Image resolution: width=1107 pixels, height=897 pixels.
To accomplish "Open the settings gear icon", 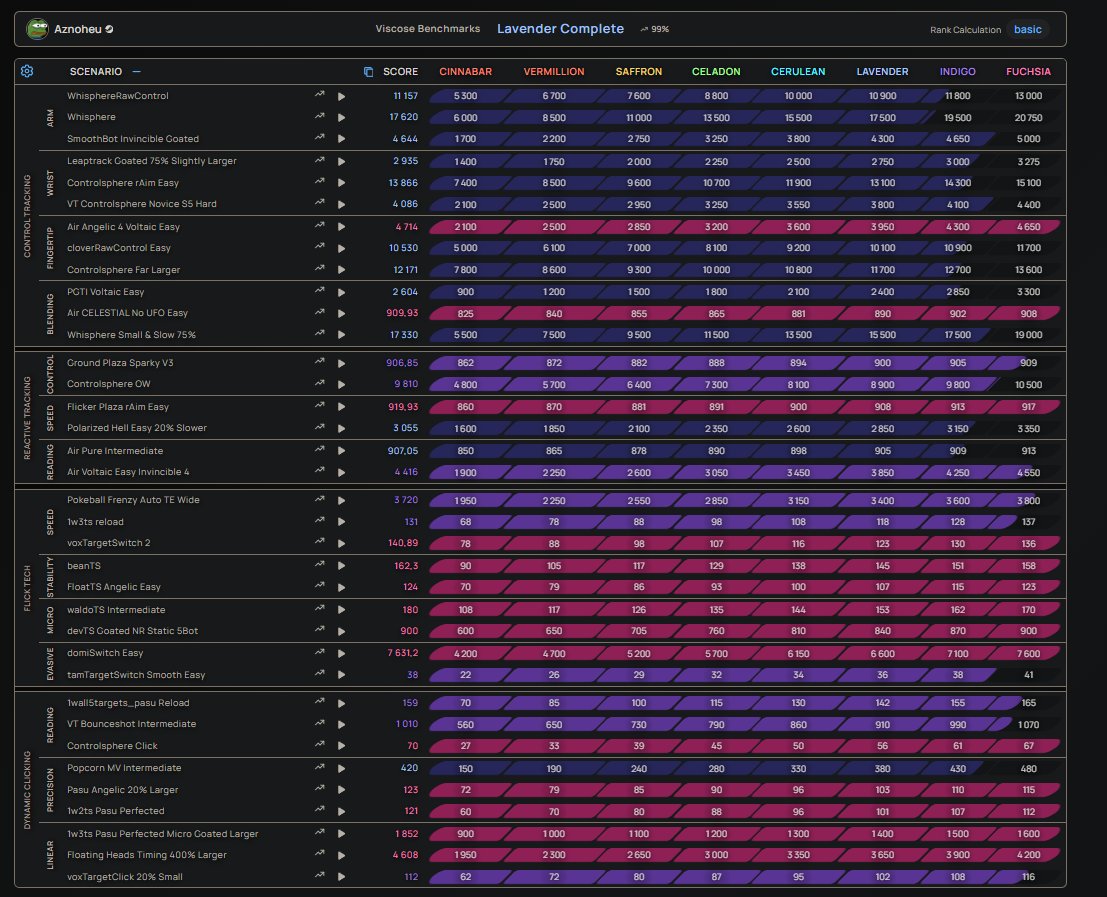I will coord(27,71).
